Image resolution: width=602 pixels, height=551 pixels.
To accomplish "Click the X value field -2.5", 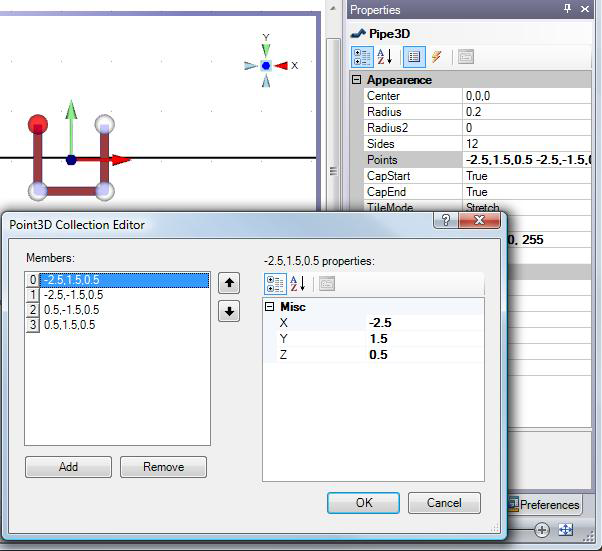I will (x=420, y=323).
